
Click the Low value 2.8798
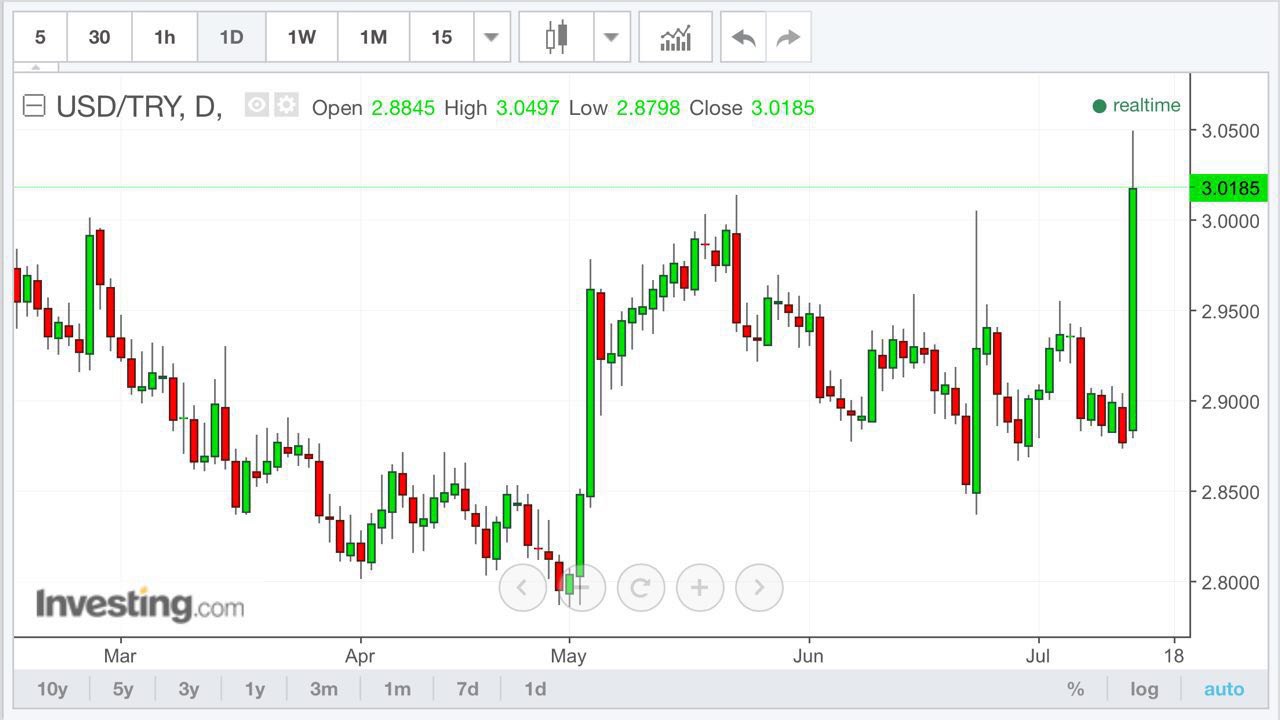tap(647, 108)
